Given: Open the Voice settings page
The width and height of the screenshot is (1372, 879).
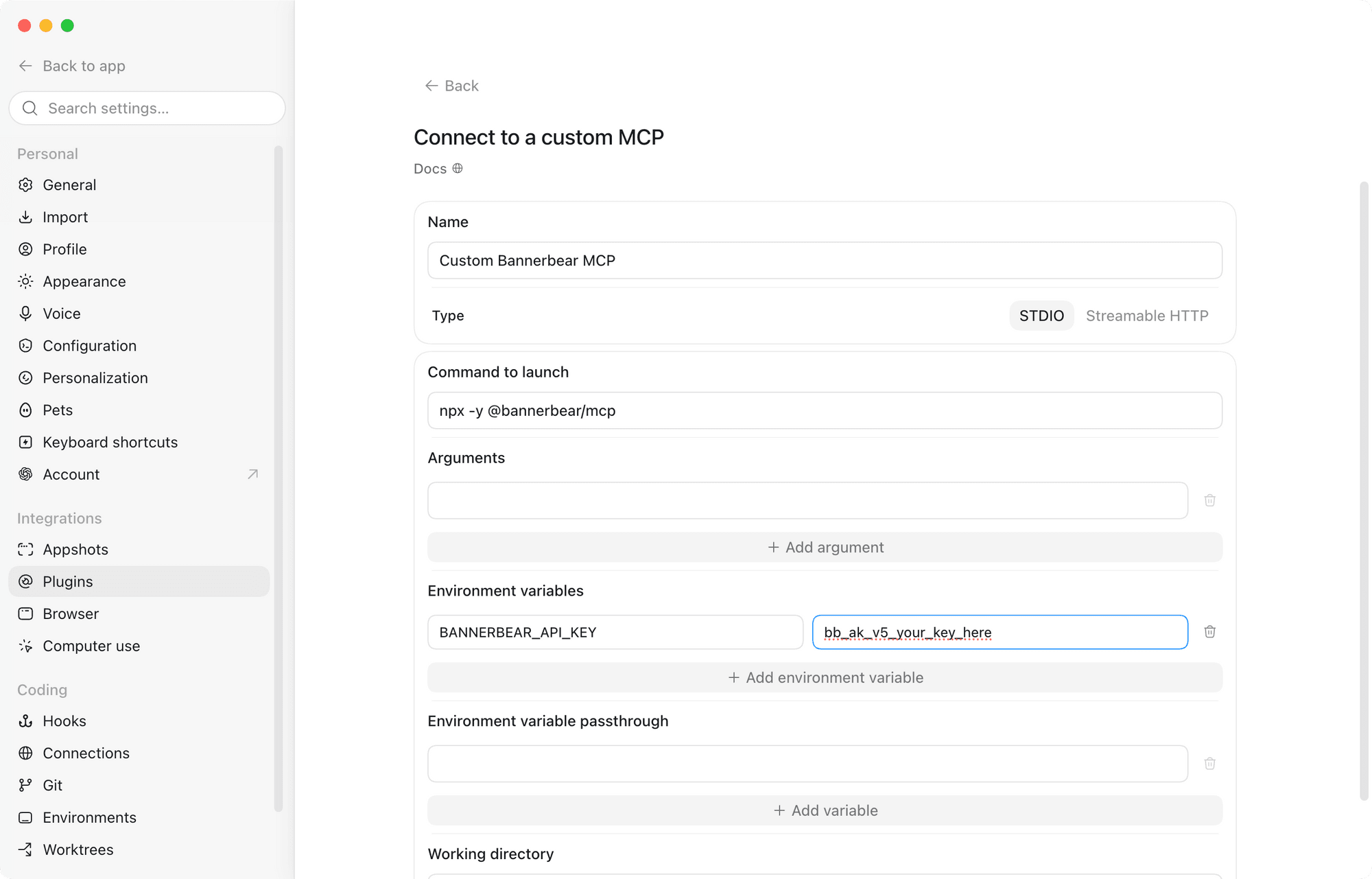Looking at the screenshot, I should [139, 314].
